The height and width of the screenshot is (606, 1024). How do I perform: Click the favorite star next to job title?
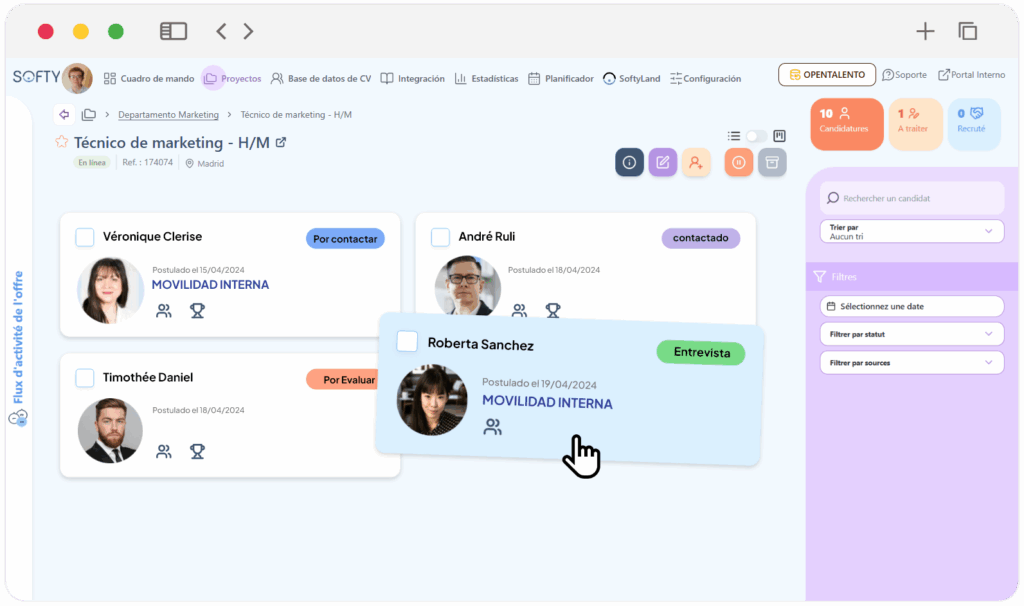62,143
